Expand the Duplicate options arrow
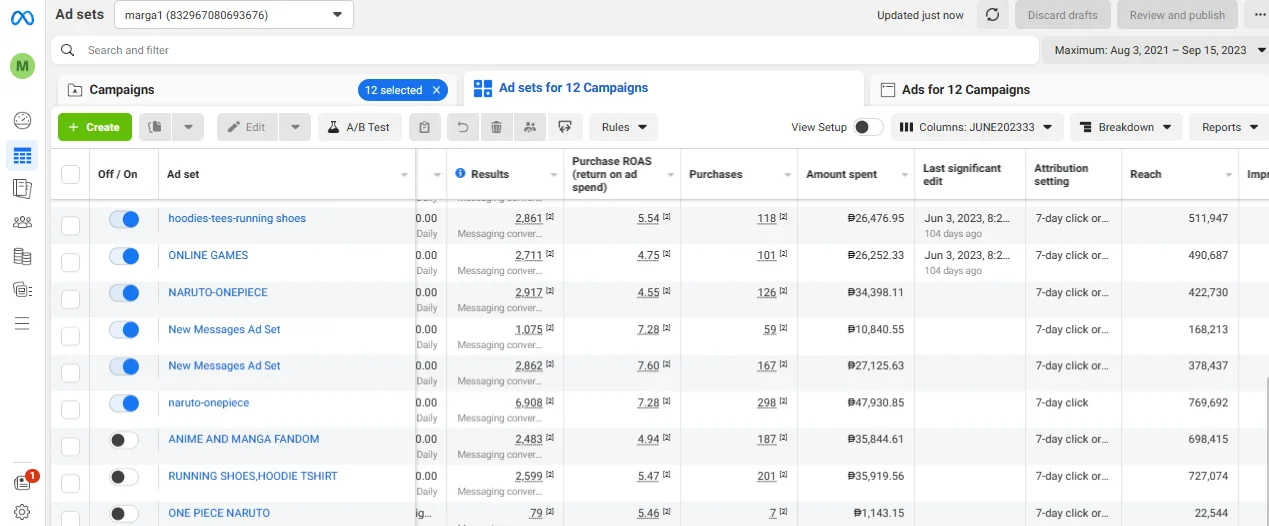This screenshot has height=526, width=1269. click(189, 127)
